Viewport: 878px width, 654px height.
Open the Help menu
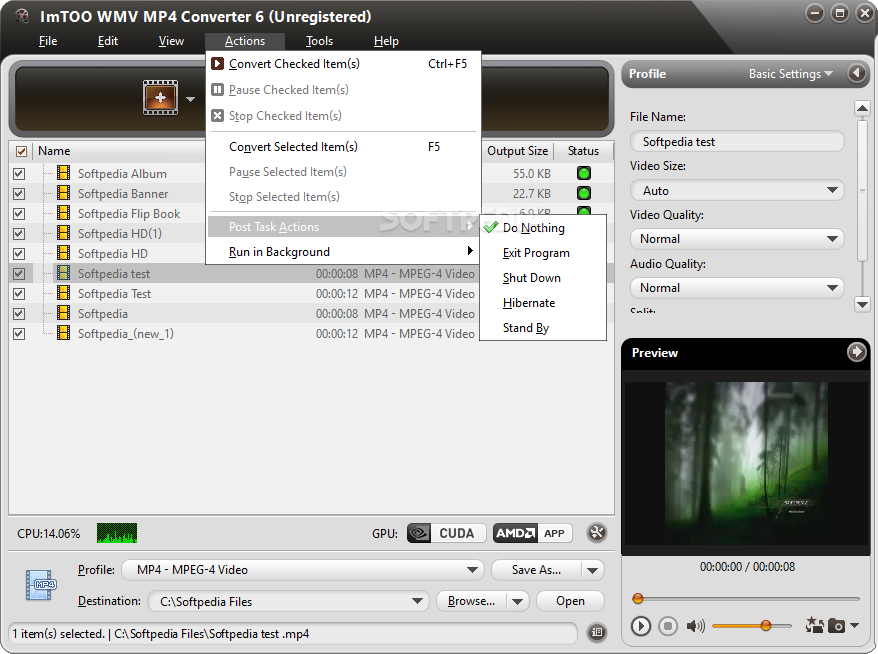pyautogui.click(x=386, y=41)
